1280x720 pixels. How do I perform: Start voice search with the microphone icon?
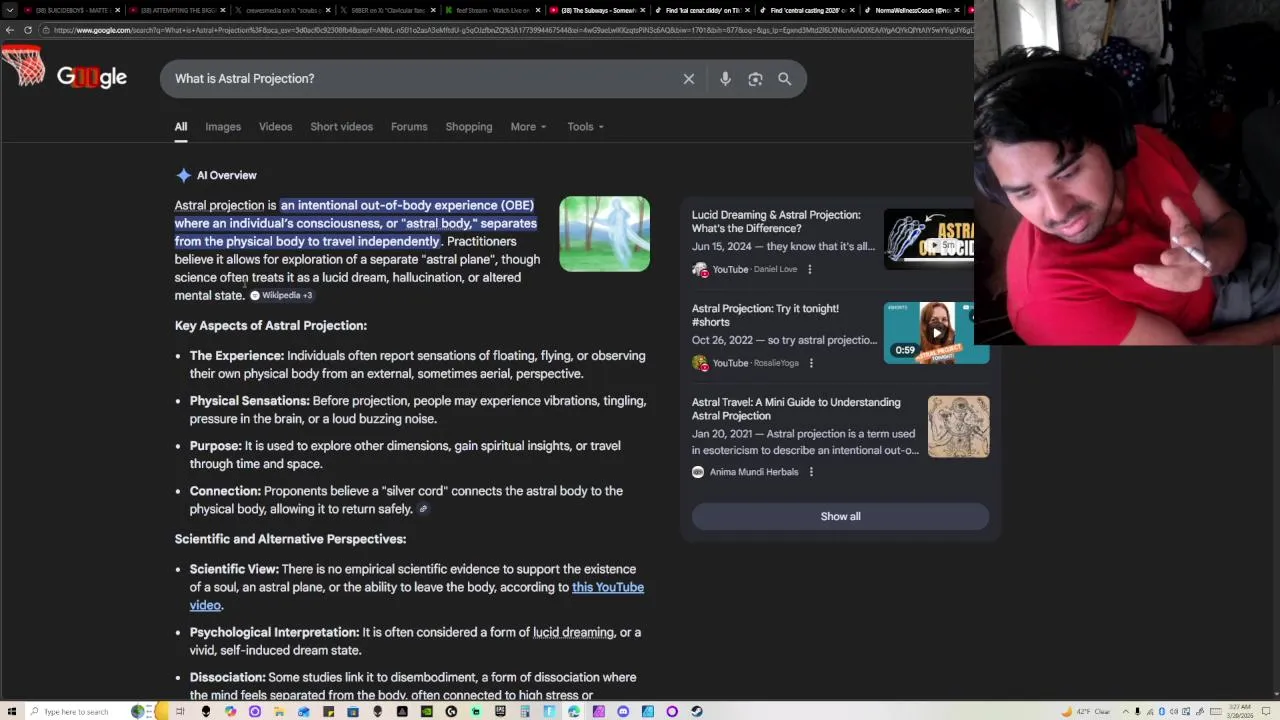coord(725,79)
